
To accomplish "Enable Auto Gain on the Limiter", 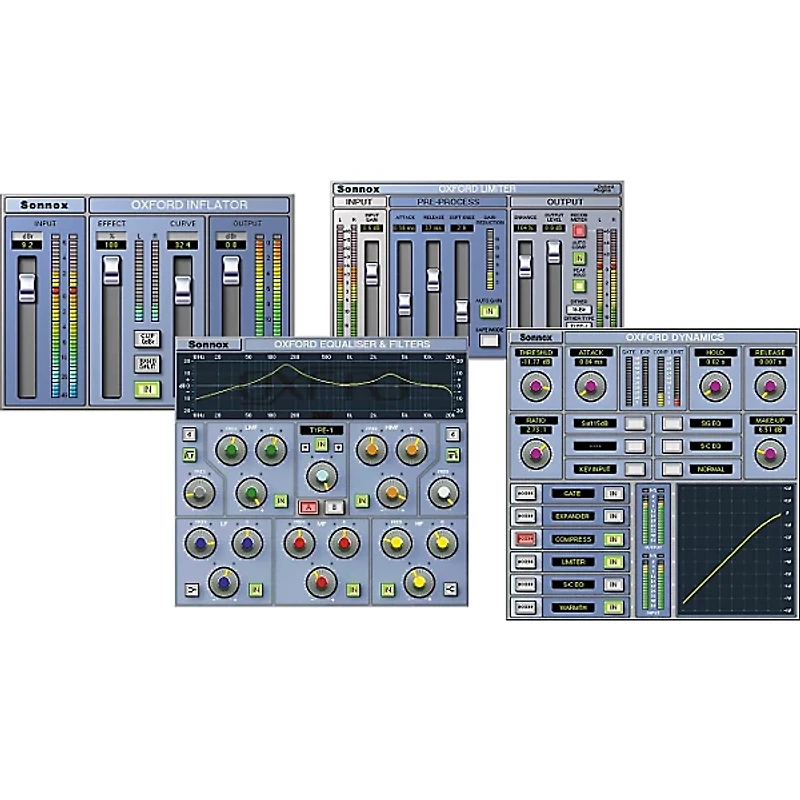I will [x=488, y=310].
